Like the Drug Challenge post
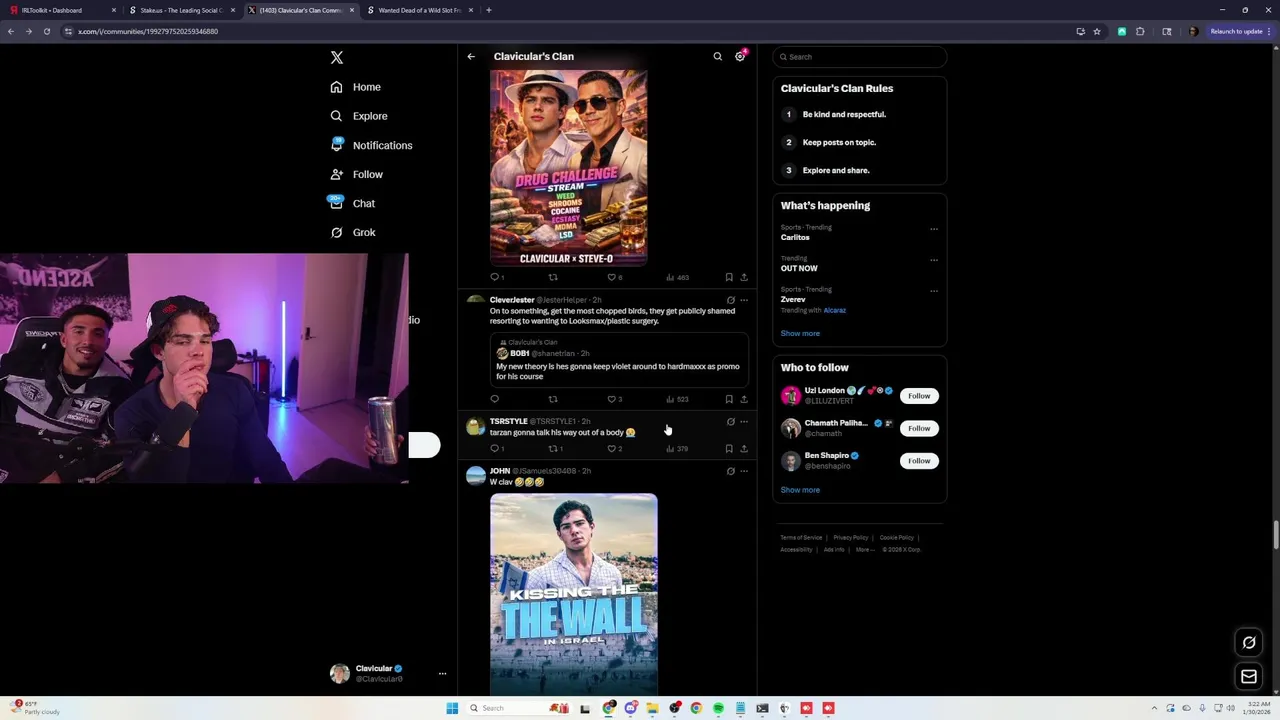 (x=612, y=277)
